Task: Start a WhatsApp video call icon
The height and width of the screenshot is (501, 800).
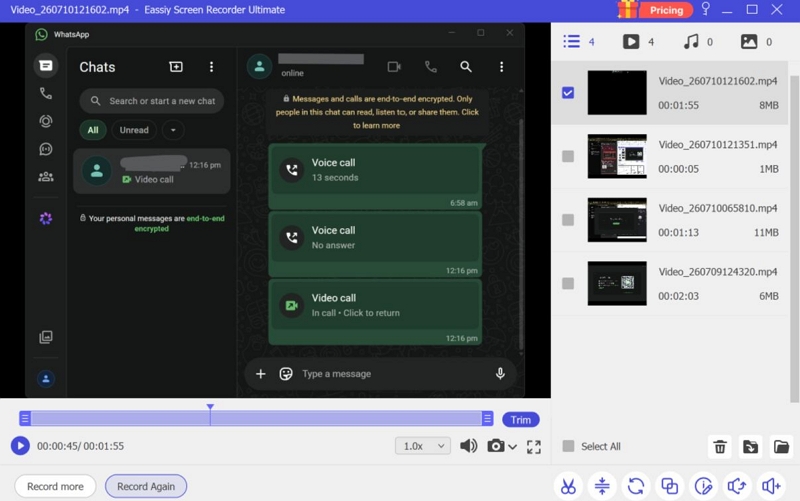Action: click(x=394, y=67)
